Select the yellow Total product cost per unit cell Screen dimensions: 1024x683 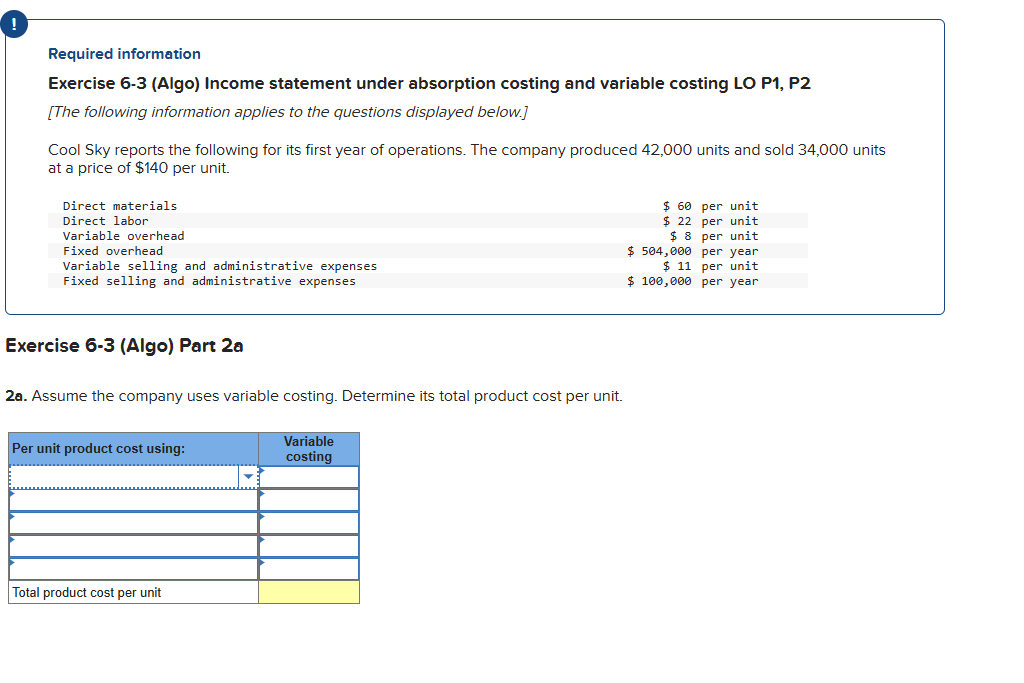(x=310, y=591)
